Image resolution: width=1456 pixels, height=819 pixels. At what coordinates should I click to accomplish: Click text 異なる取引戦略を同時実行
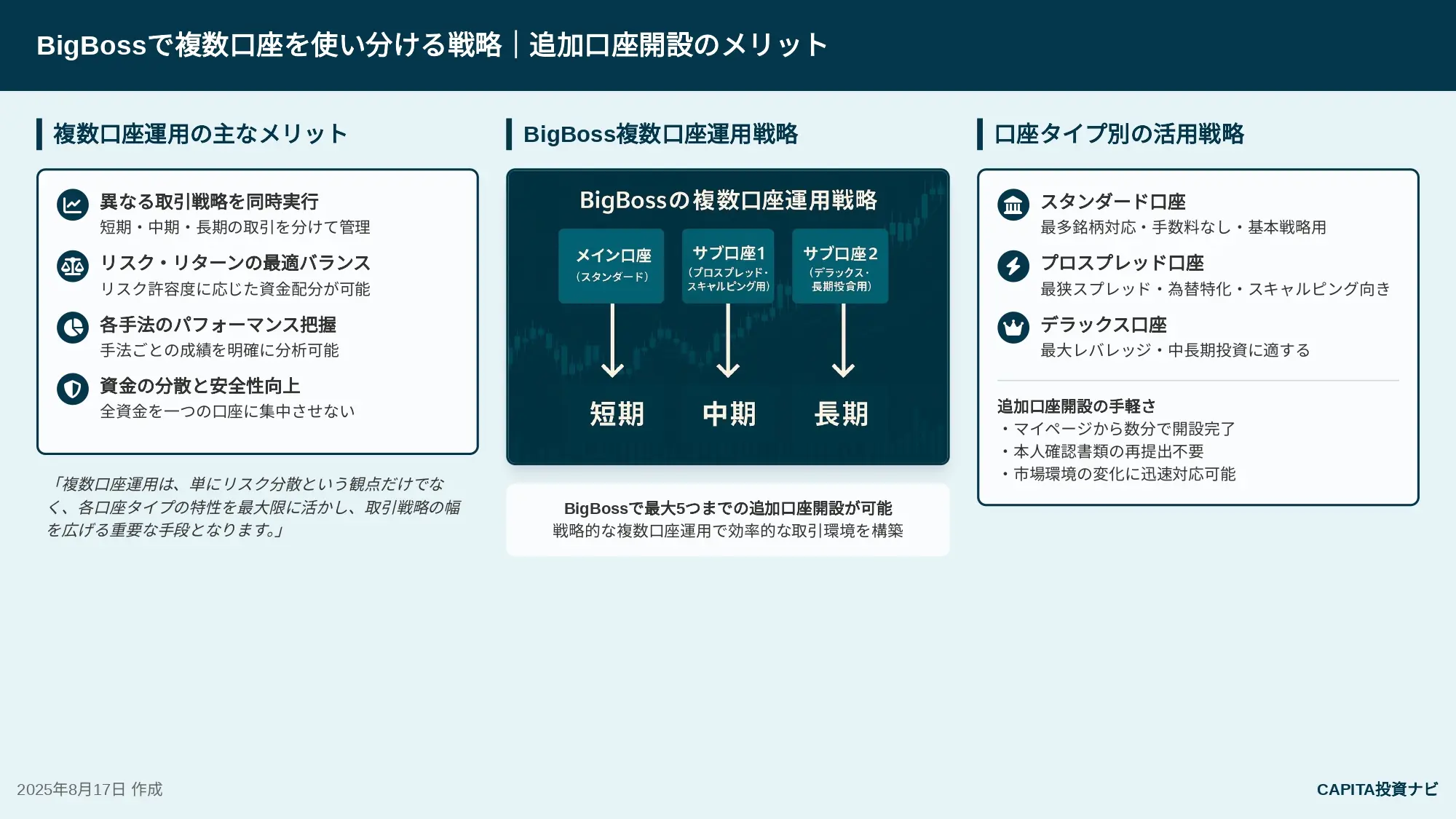coord(209,202)
